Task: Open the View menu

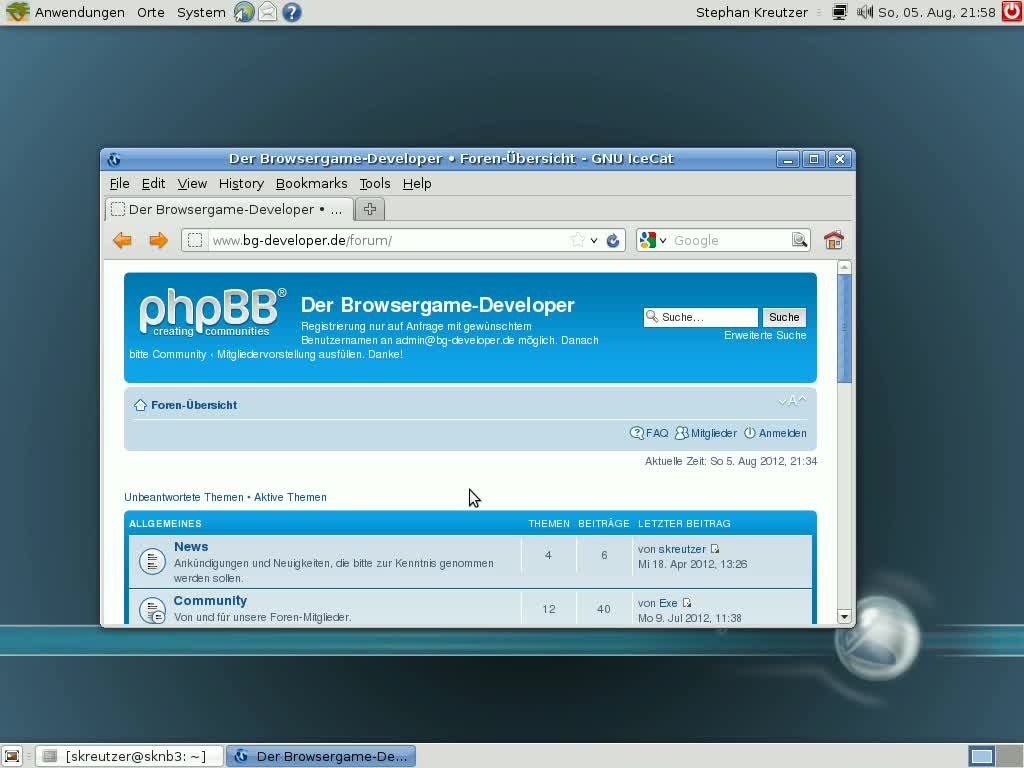Action: [x=192, y=184]
